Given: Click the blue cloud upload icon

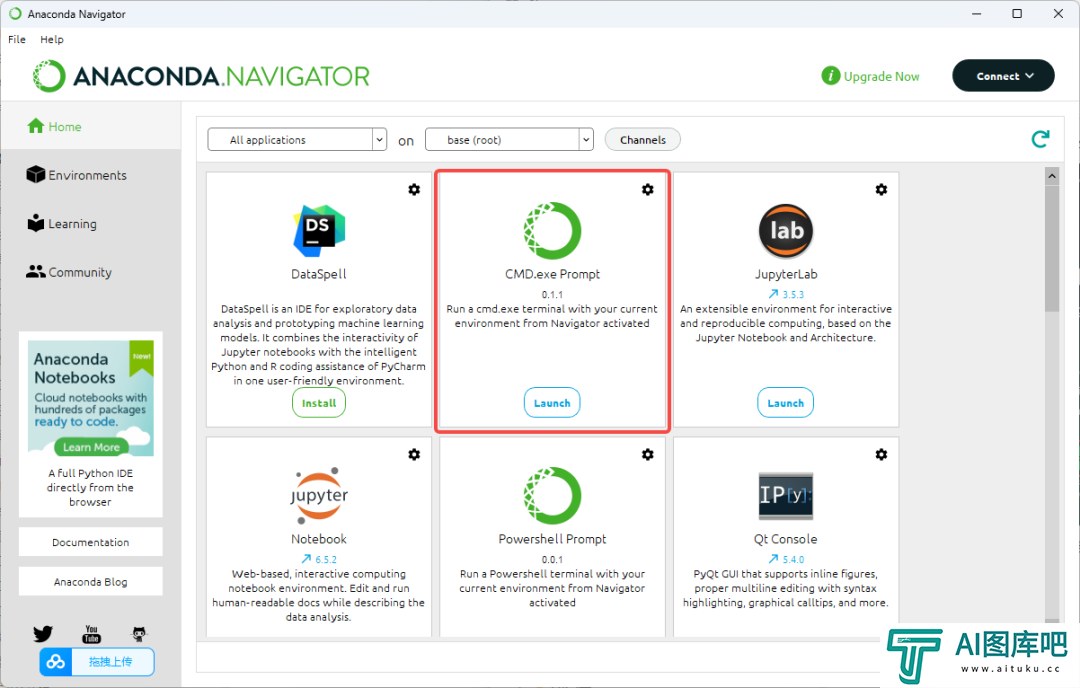Looking at the screenshot, I should tap(56, 662).
